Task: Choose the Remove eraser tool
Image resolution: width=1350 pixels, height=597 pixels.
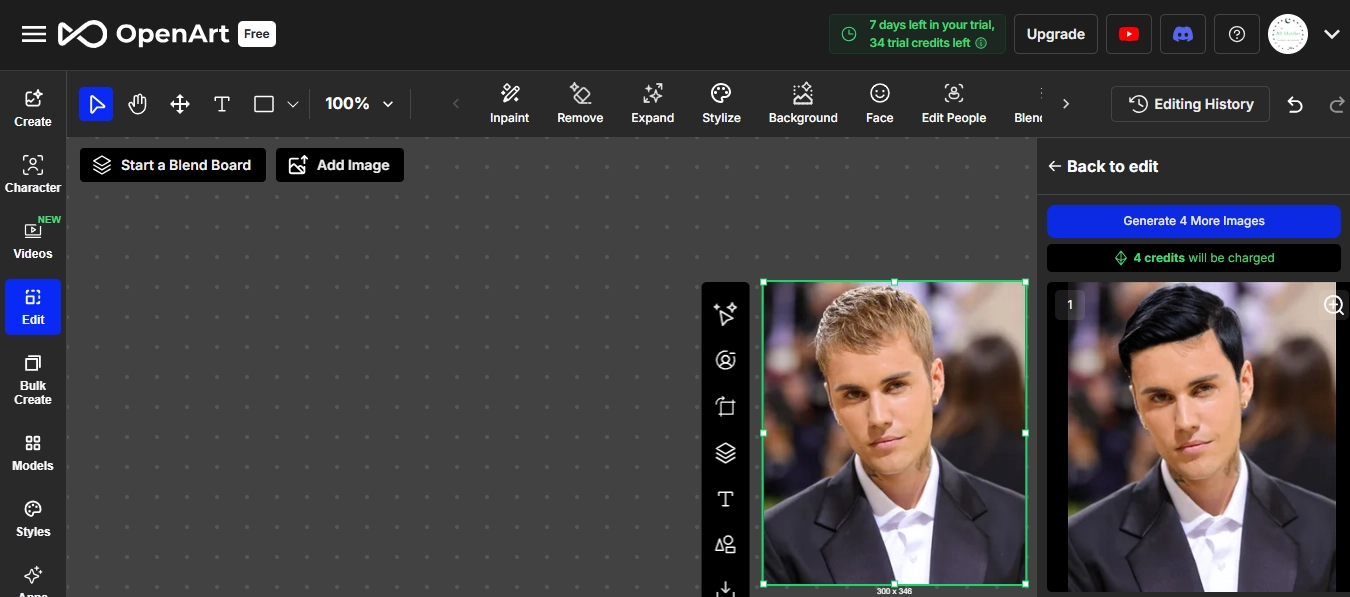Action: (x=580, y=104)
